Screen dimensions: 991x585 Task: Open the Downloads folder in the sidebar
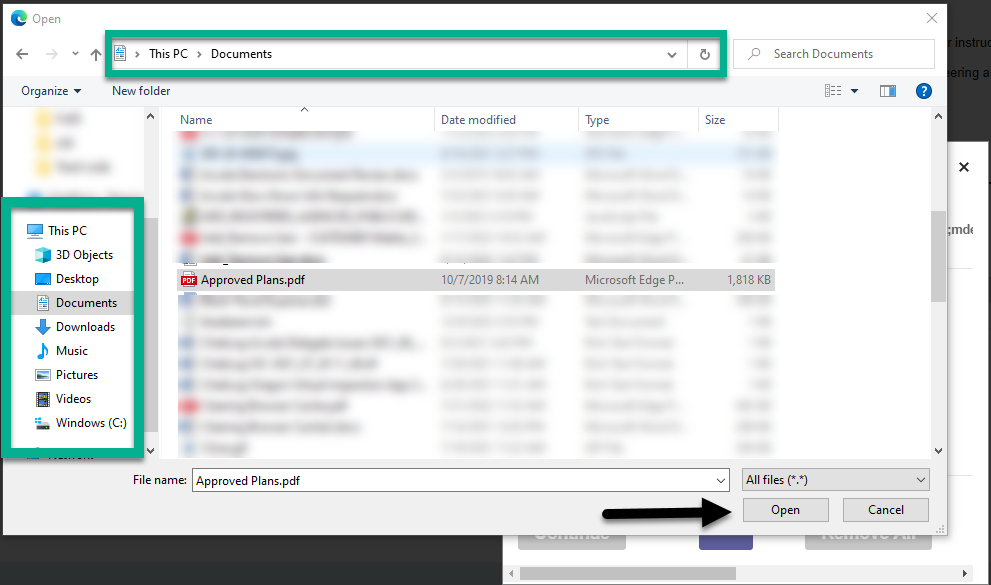pyautogui.click(x=85, y=327)
